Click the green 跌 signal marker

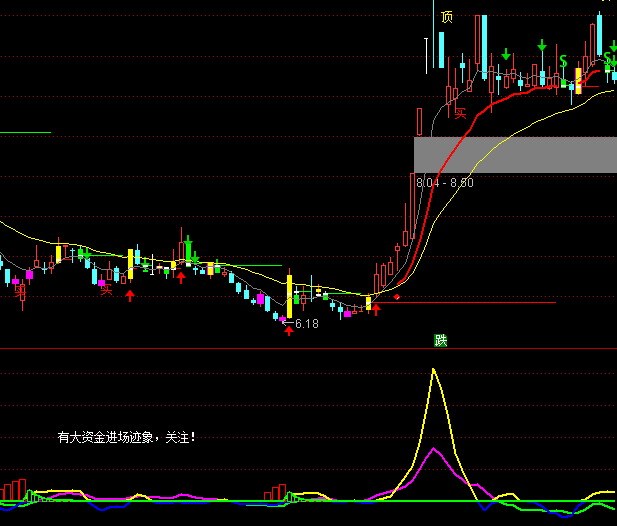click(x=440, y=340)
